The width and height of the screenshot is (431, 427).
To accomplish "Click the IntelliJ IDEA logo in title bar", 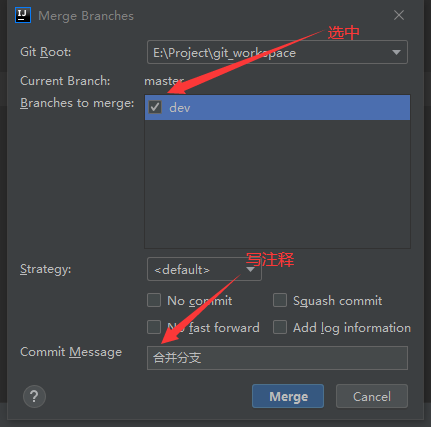I will click(23, 15).
